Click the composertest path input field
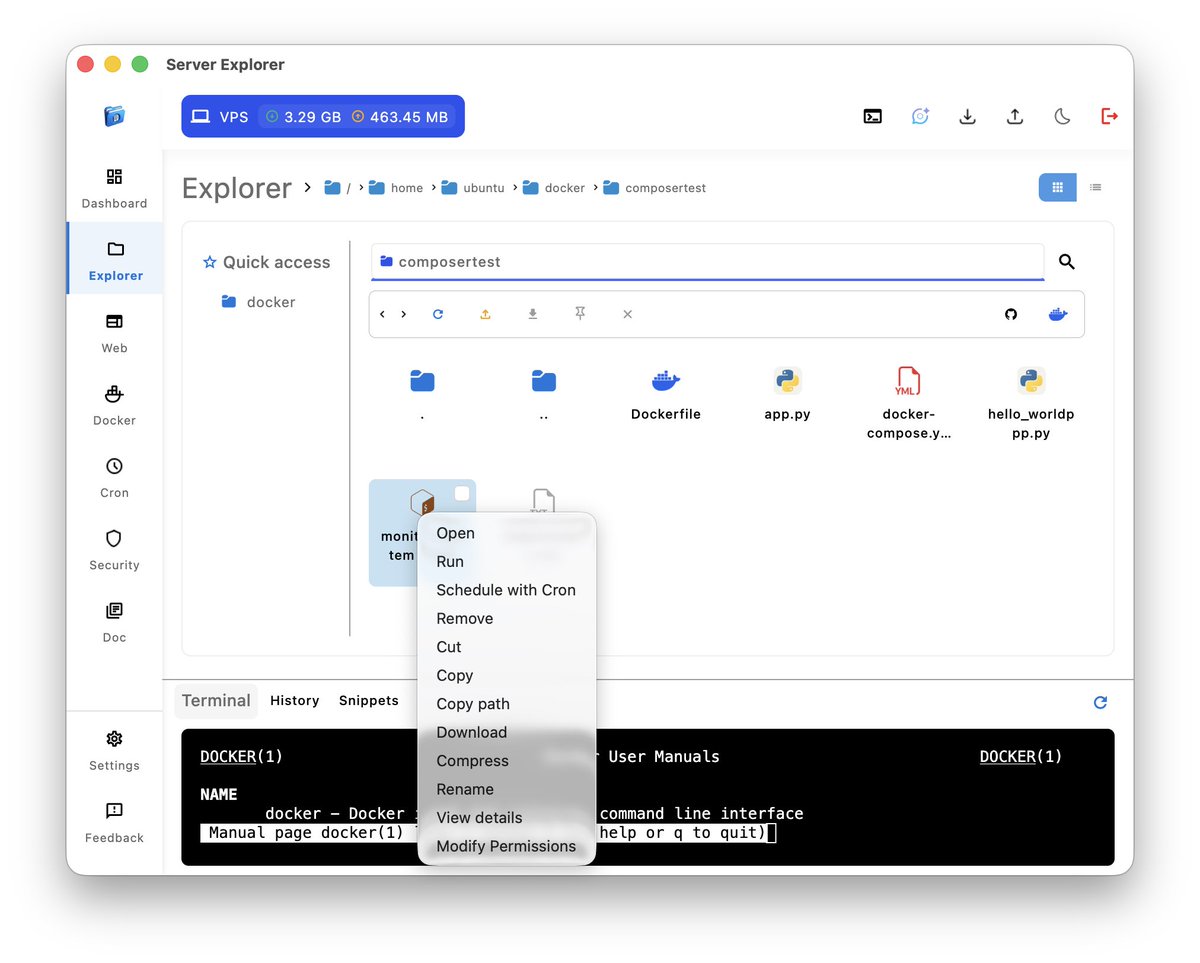 click(x=707, y=262)
